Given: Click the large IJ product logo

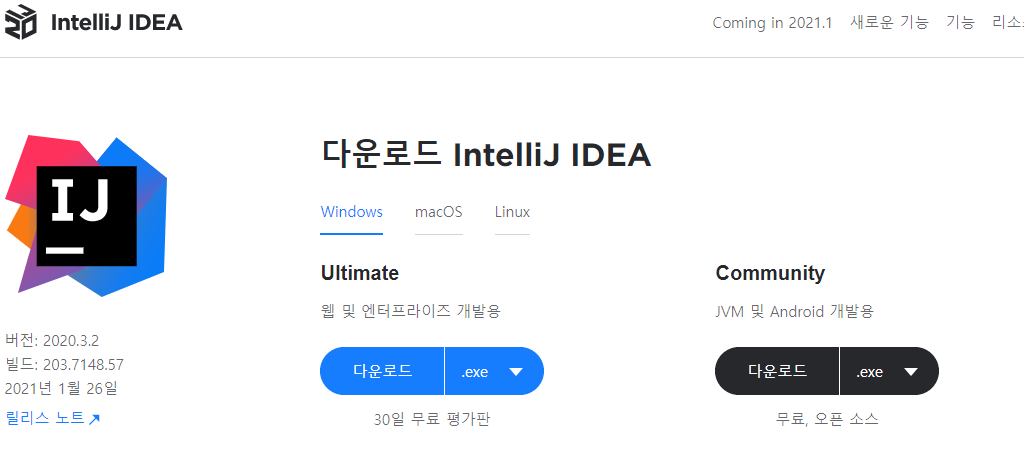Looking at the screenshot, I should coord(86,216).
